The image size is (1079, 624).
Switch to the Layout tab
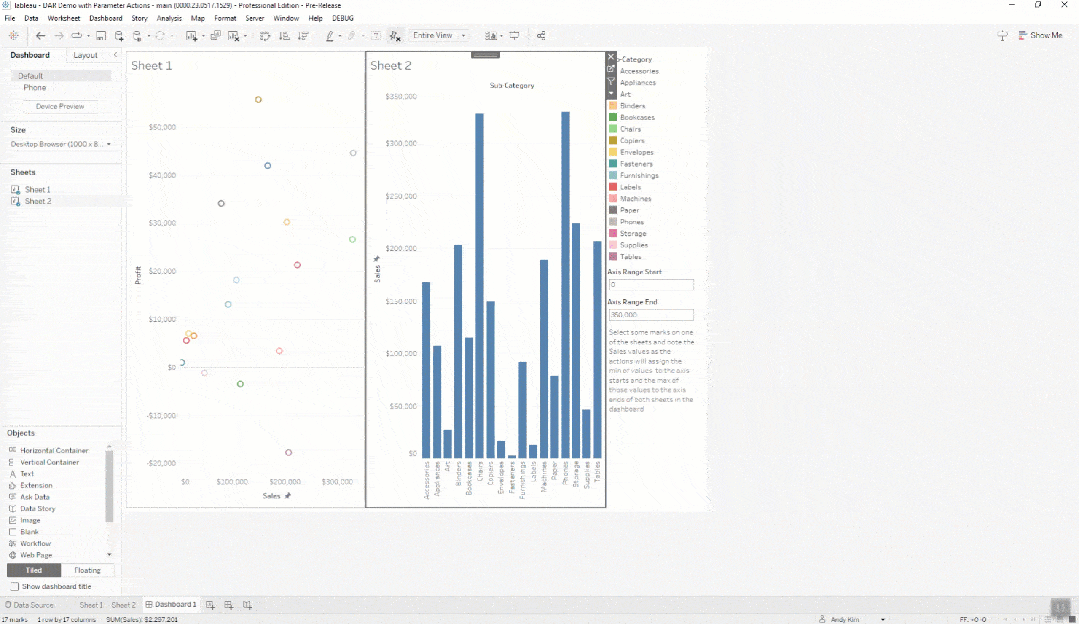85,55
